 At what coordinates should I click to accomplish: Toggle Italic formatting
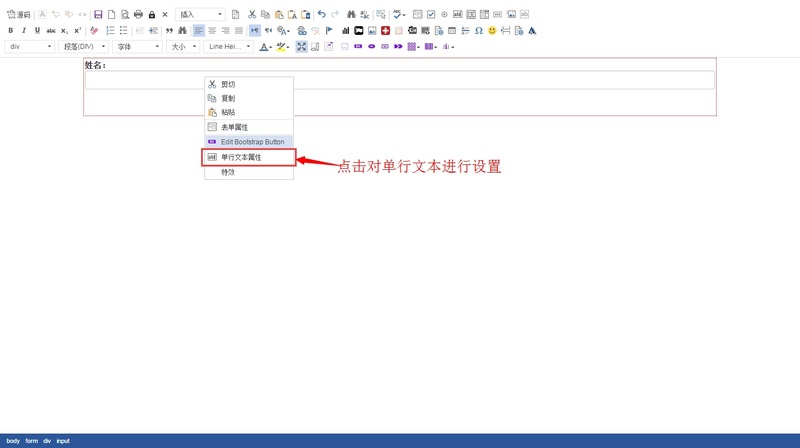click(24, 31)
